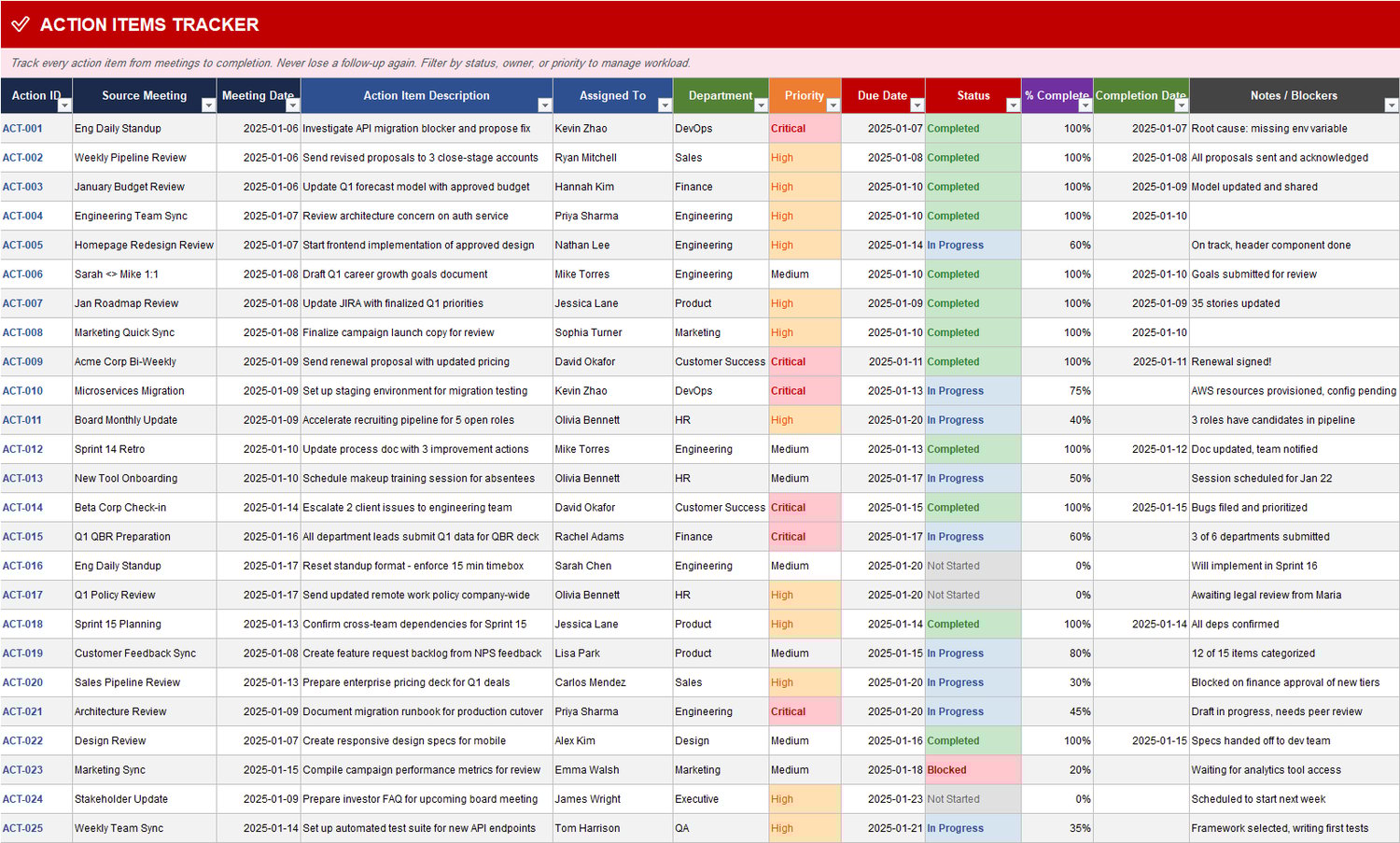
Task: Click the Action Item Description column header
Action: click(427, 94)
